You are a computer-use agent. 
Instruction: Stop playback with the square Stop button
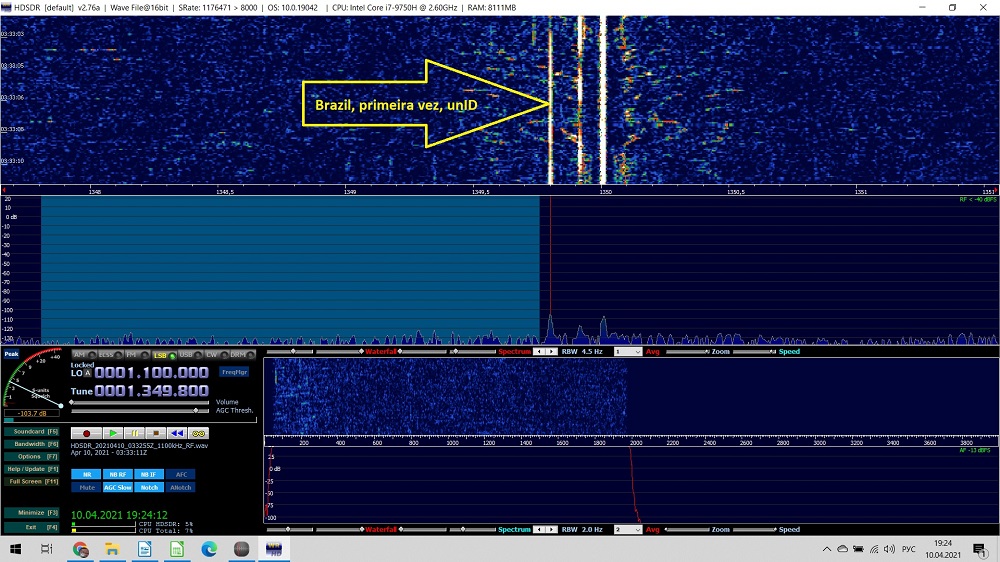click(x=154, y=433)
